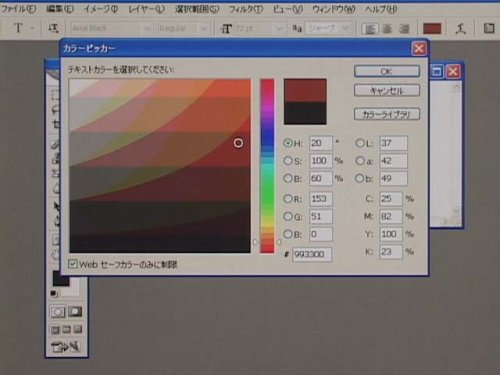
Task: Open the ビュー menu
Action: point(288,9)
